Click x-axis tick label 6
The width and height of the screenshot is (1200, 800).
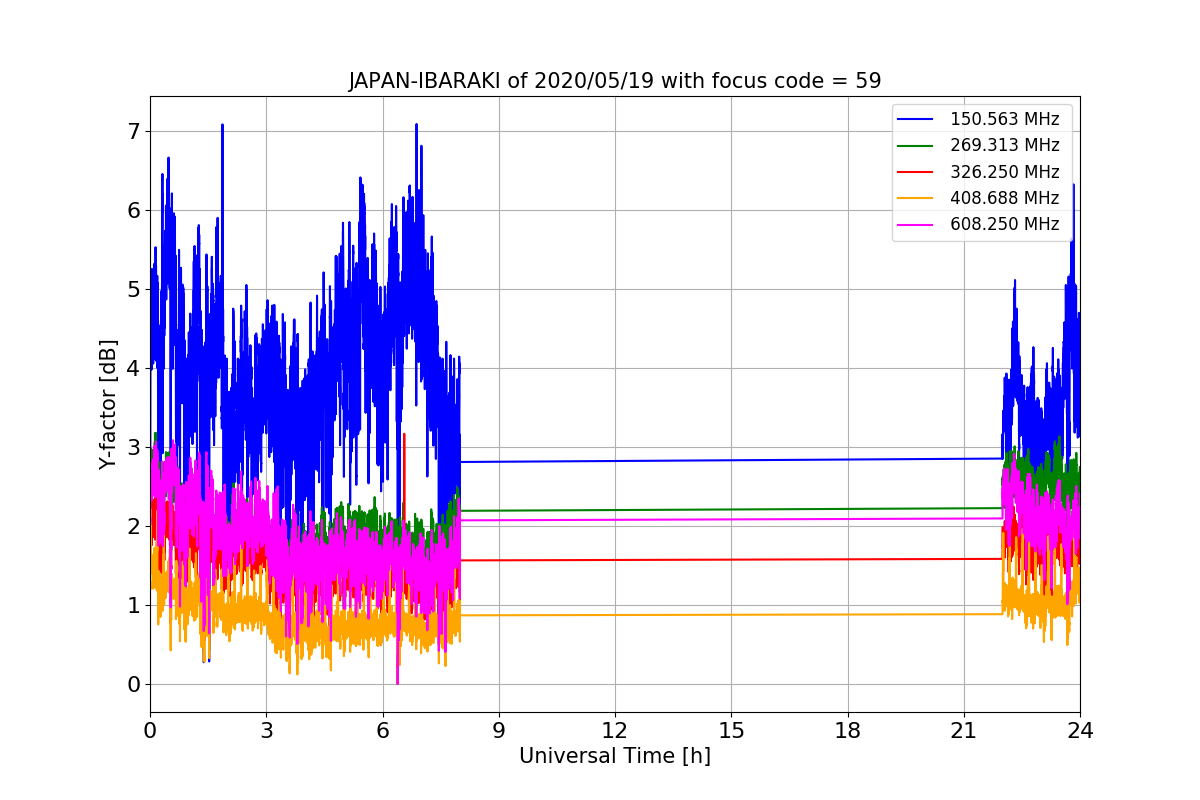[x=382, y=731]
